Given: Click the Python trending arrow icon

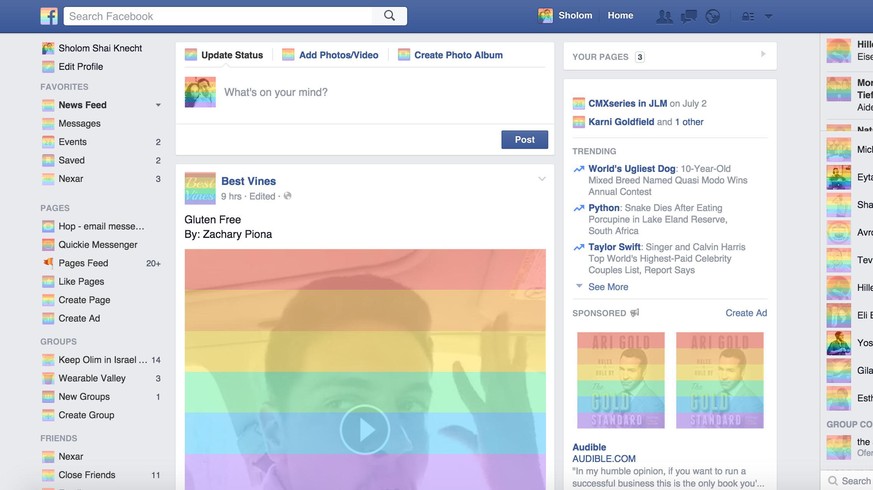Looking at the screenshot, I should 579,208.
